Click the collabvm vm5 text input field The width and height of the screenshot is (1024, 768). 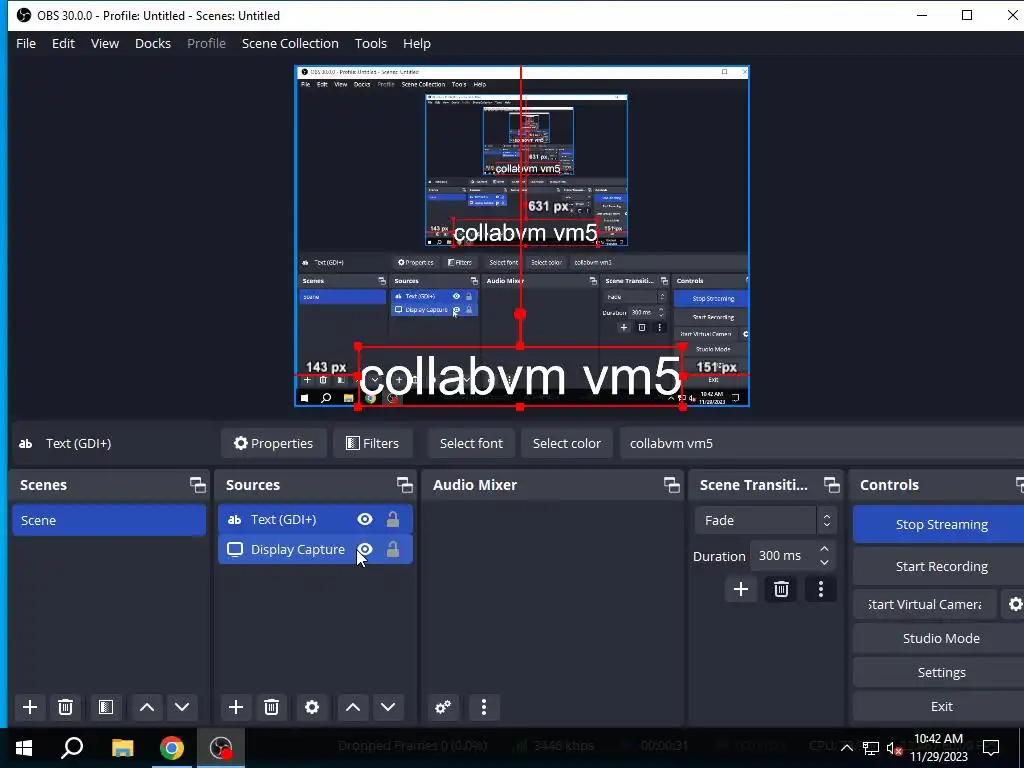tap(822, 443)
